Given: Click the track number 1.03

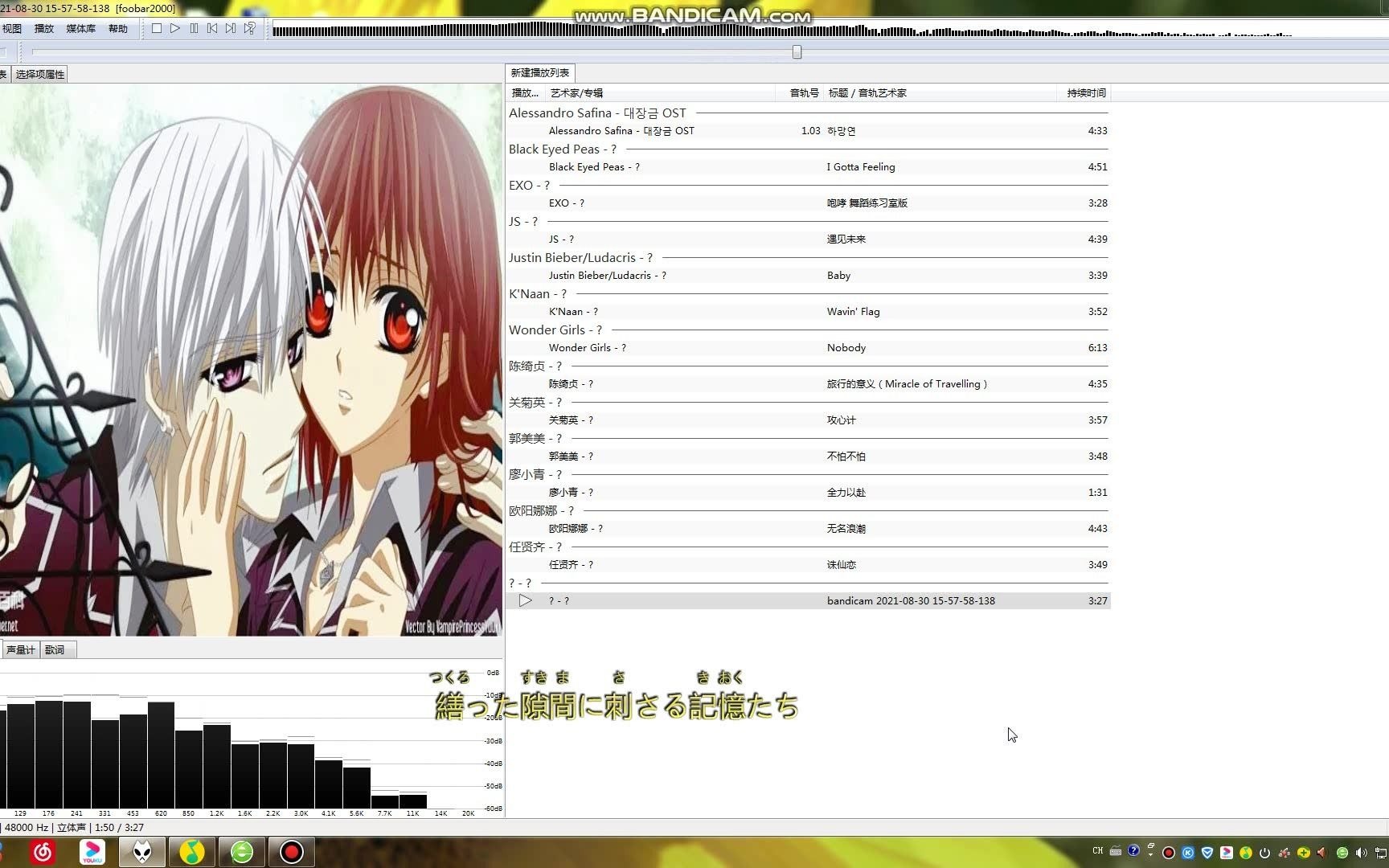Looking at the screenshot, I should pos(810,131).
